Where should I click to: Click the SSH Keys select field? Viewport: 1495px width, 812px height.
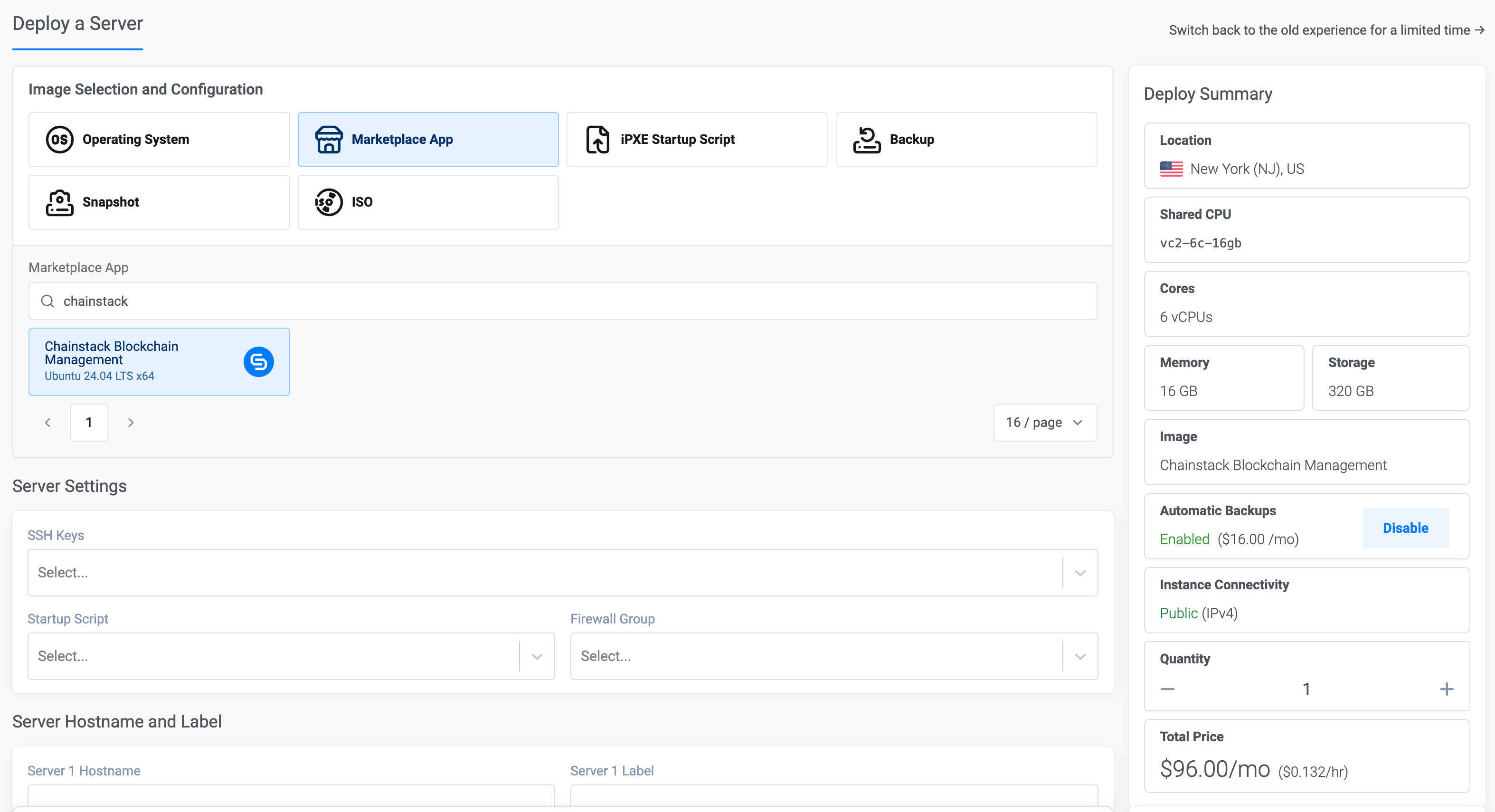tap(562, 573)
